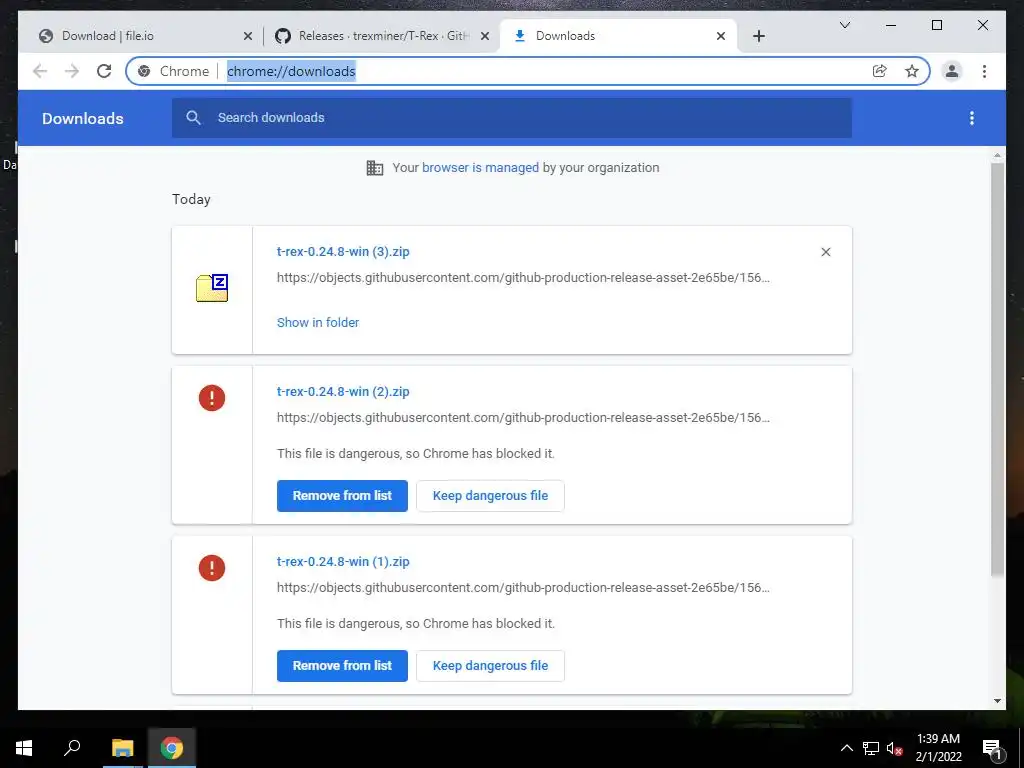Click the chrome://downloads address field
The image size is (1024, 768).
(291, 71)
